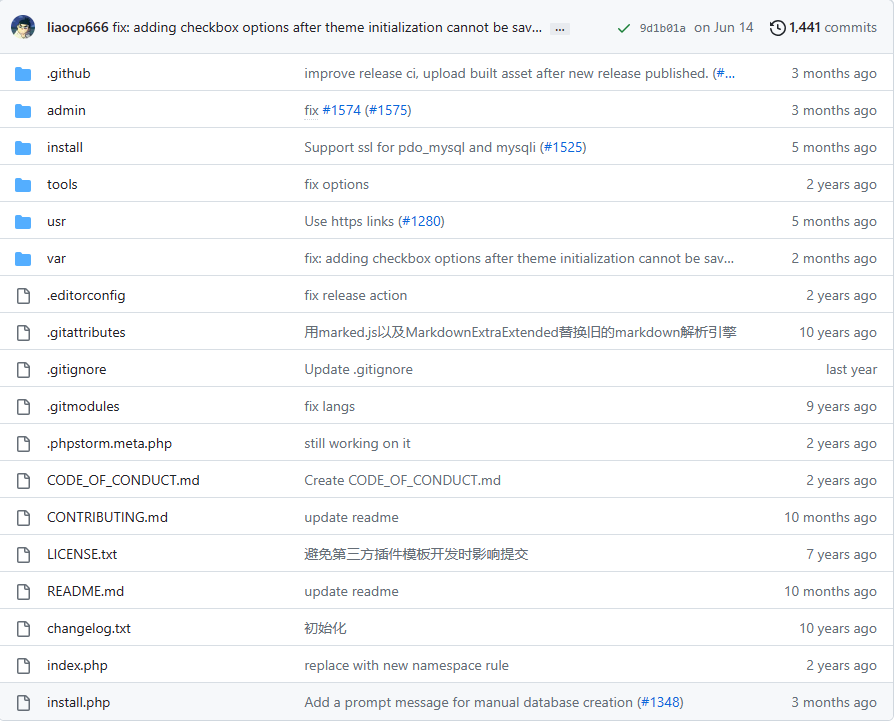Screen dimensions: 894x724
Task: Open commit hash 9d1b01a
Action: point(663,28)
